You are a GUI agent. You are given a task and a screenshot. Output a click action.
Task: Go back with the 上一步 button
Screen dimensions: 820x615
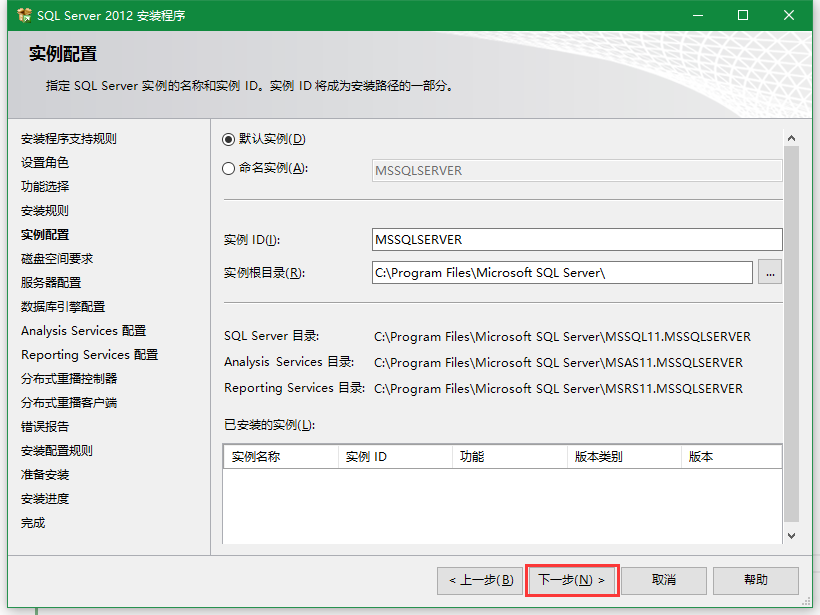pos(479,580)
